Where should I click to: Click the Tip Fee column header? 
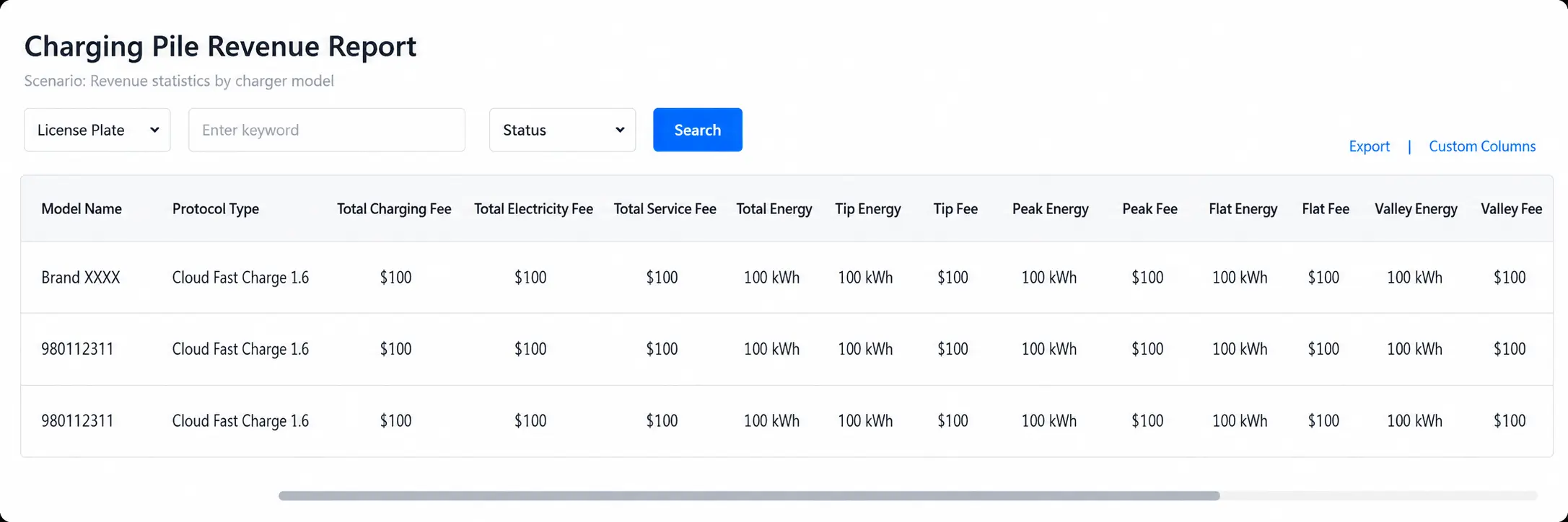(x=955, y=209)
